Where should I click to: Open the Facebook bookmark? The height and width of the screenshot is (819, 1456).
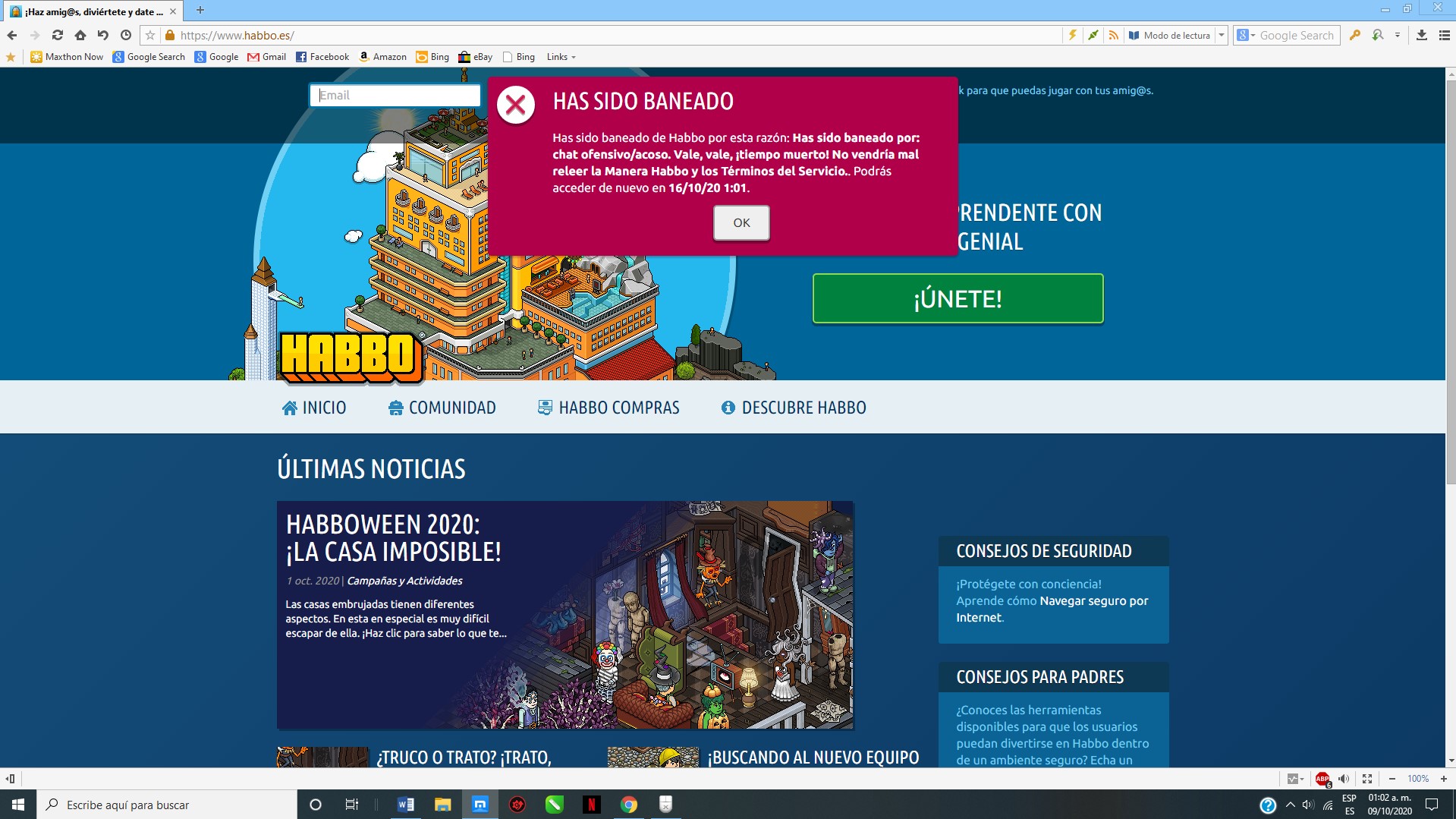pyautogui.click(x=322, y=57)
